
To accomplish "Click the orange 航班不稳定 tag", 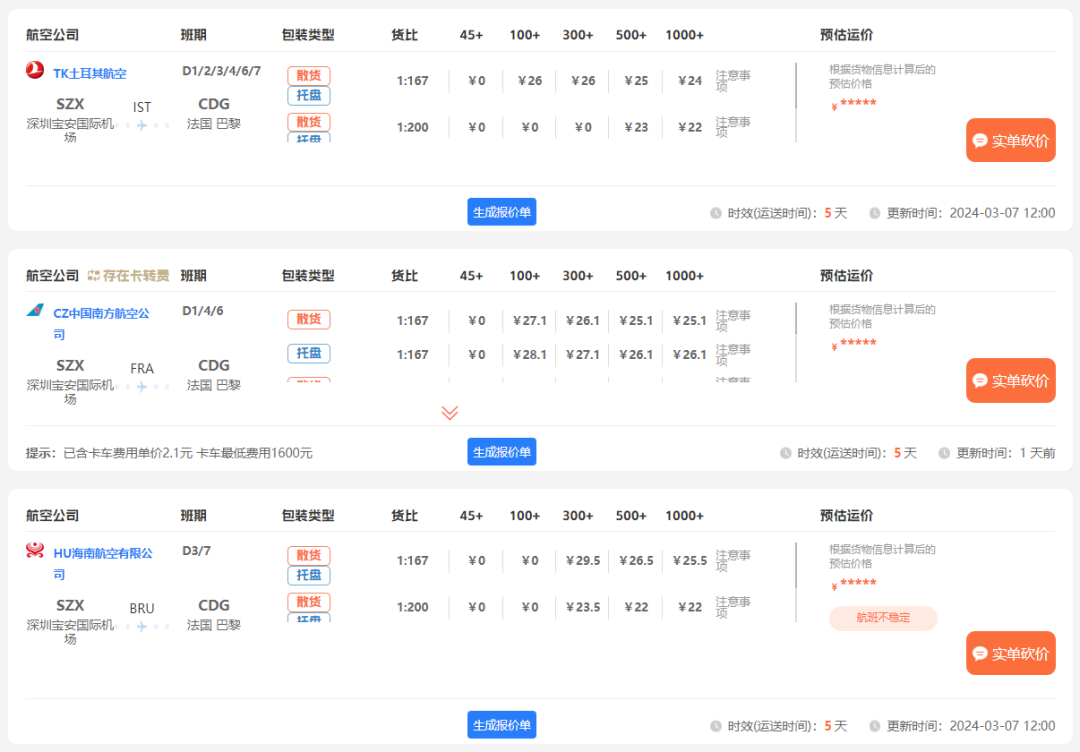I will (883, 618).
